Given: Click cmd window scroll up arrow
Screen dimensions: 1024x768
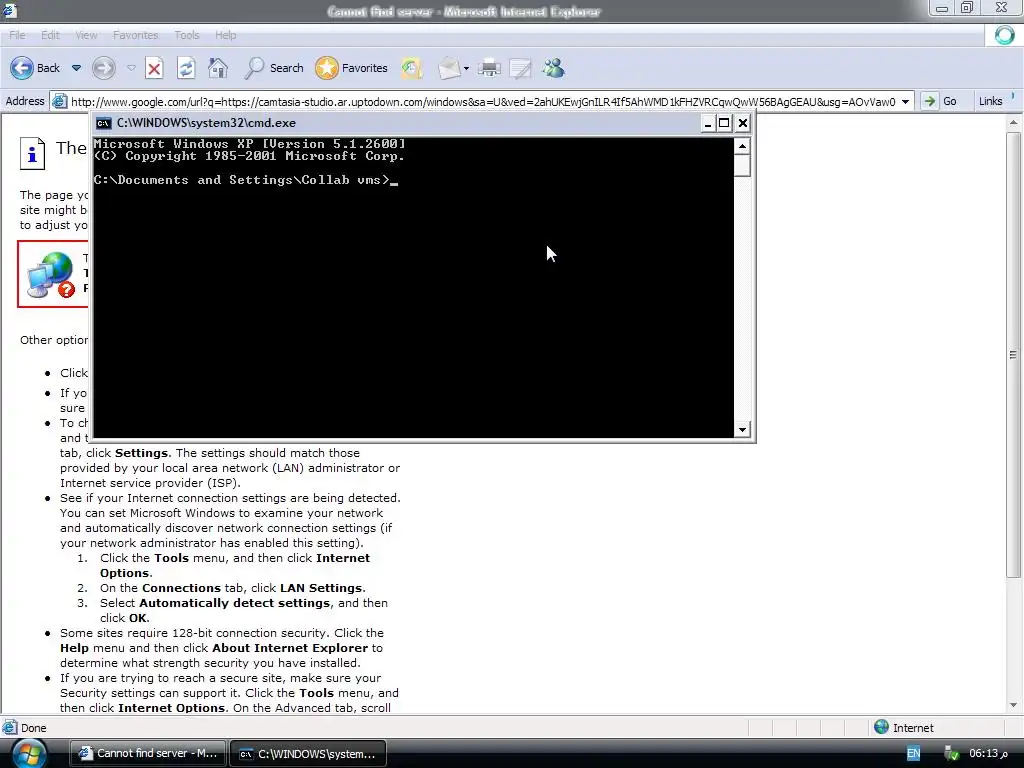Looking at the screenshot, I should pyautogui.click(x=742, y=146).
